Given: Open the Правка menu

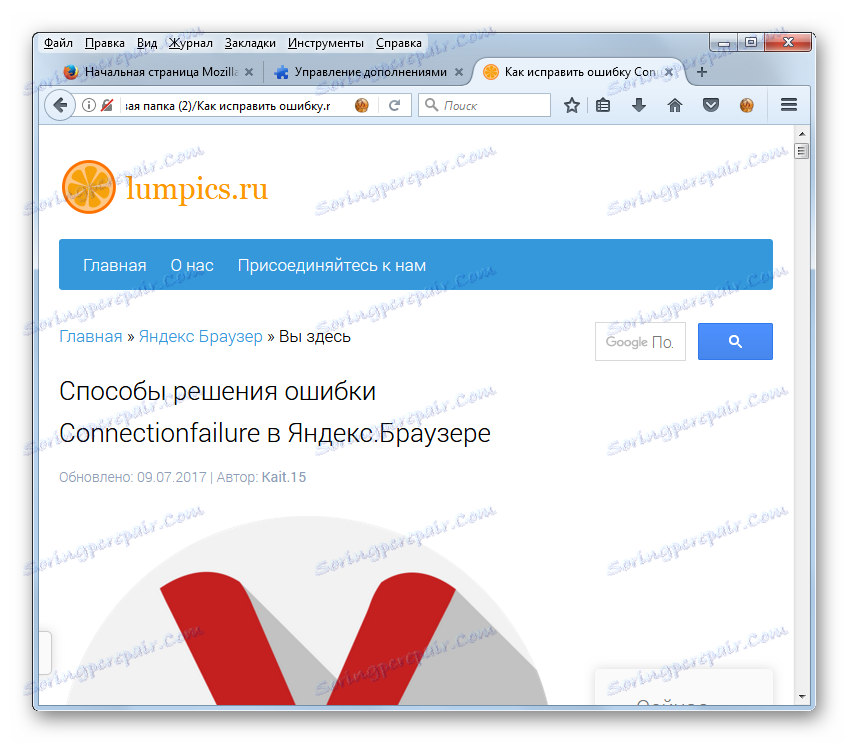Looking at the screenshot, I should [x=105, y=43].
